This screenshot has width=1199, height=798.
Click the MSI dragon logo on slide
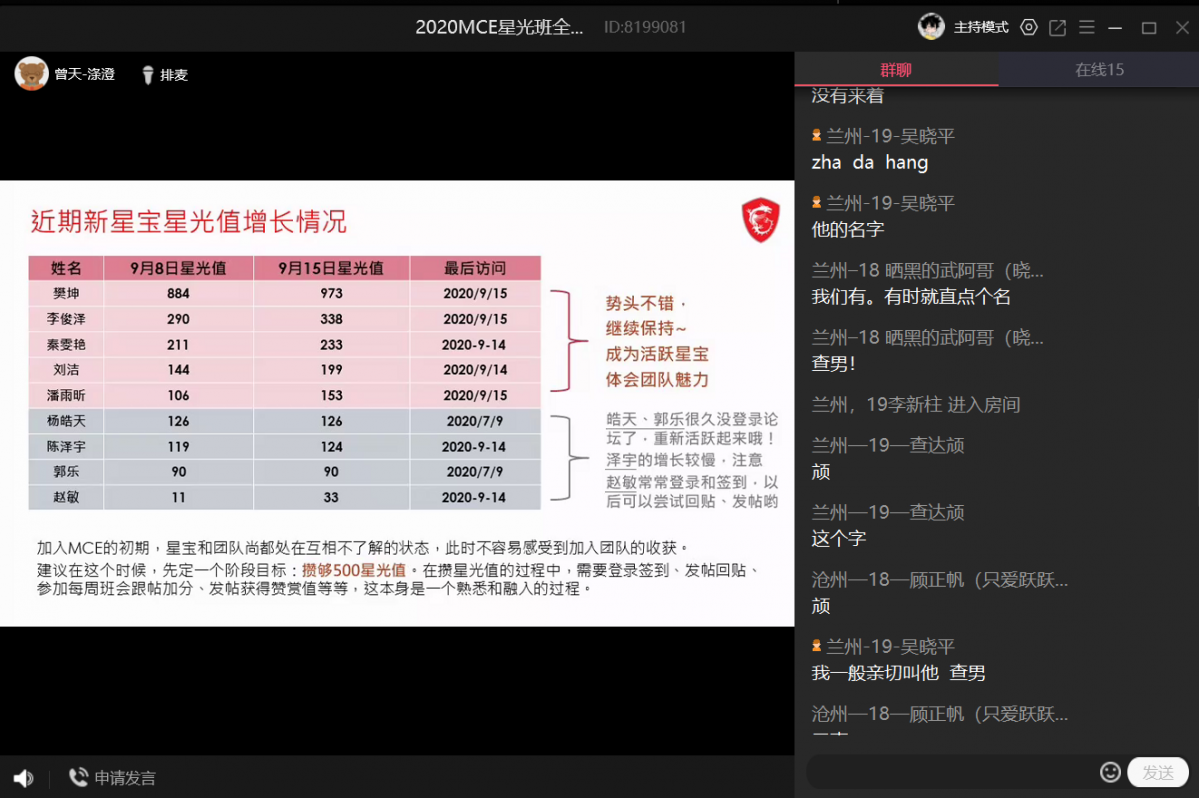coord(759,219)
